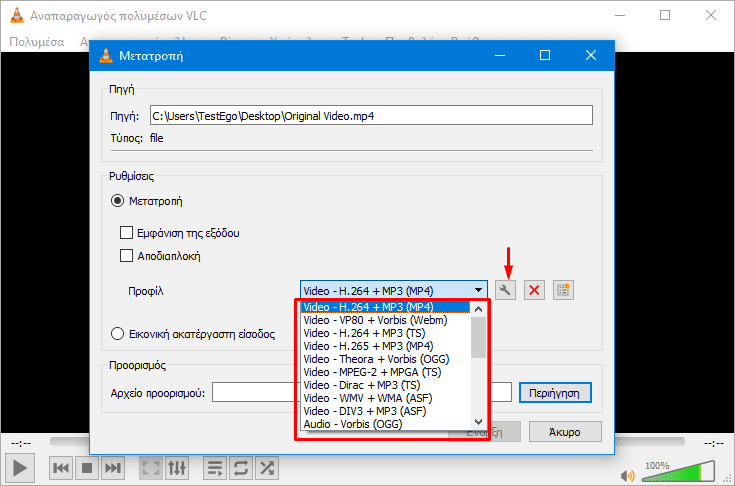Create a new profile using the list icon
735x486 pixels.
pos(563,290)
